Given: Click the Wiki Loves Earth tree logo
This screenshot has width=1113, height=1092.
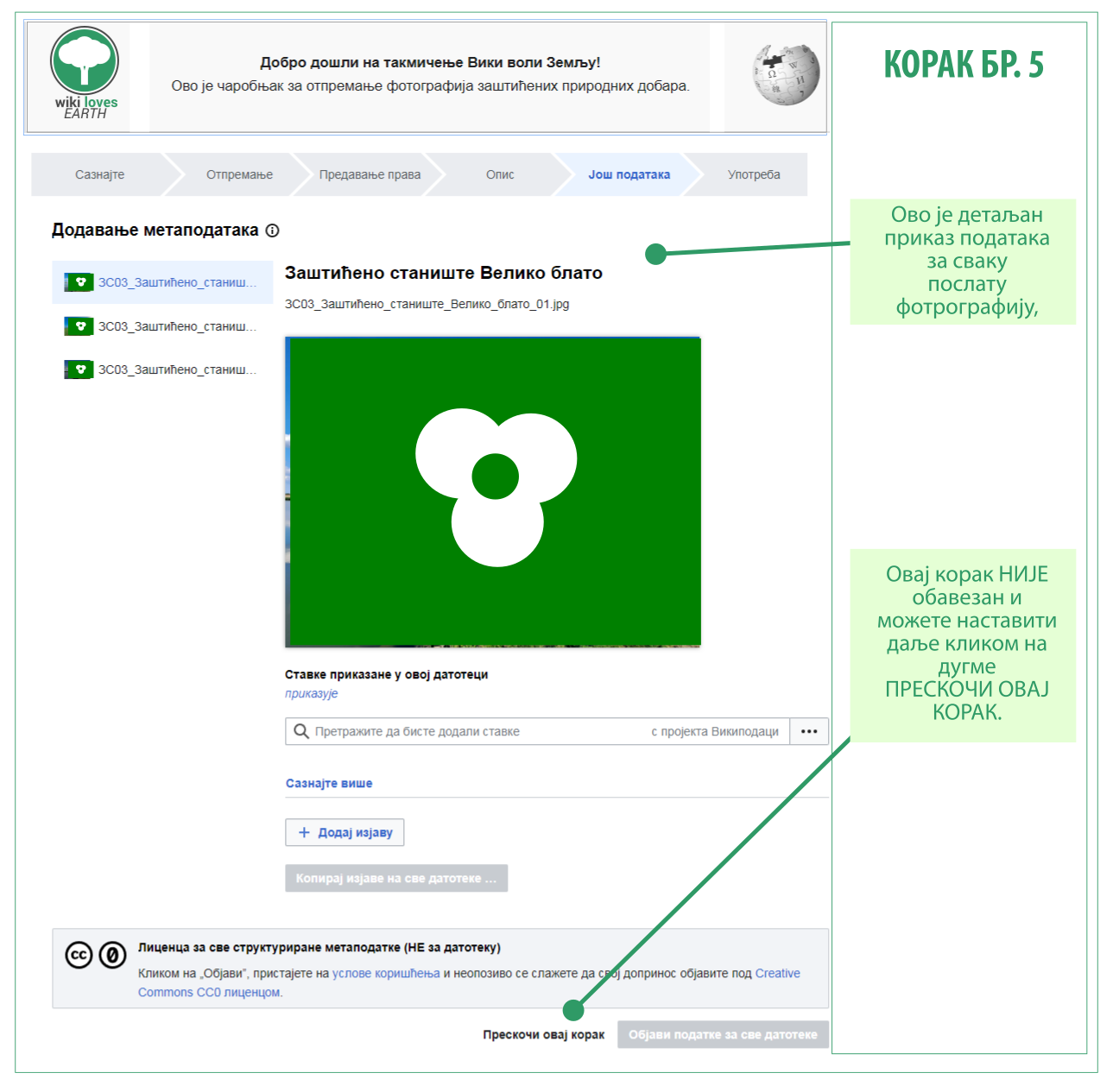Looking at the screenshot, I should pyautogui.click(x=85, y=74).
